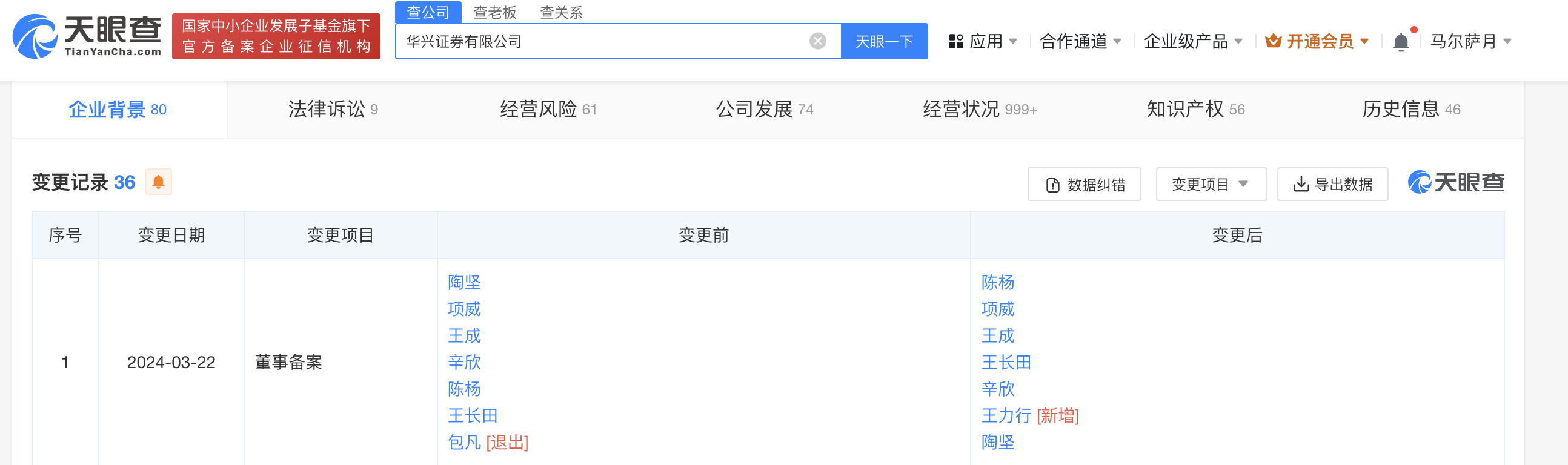Open 项威 link in 变更前 column

click(465, 309)
